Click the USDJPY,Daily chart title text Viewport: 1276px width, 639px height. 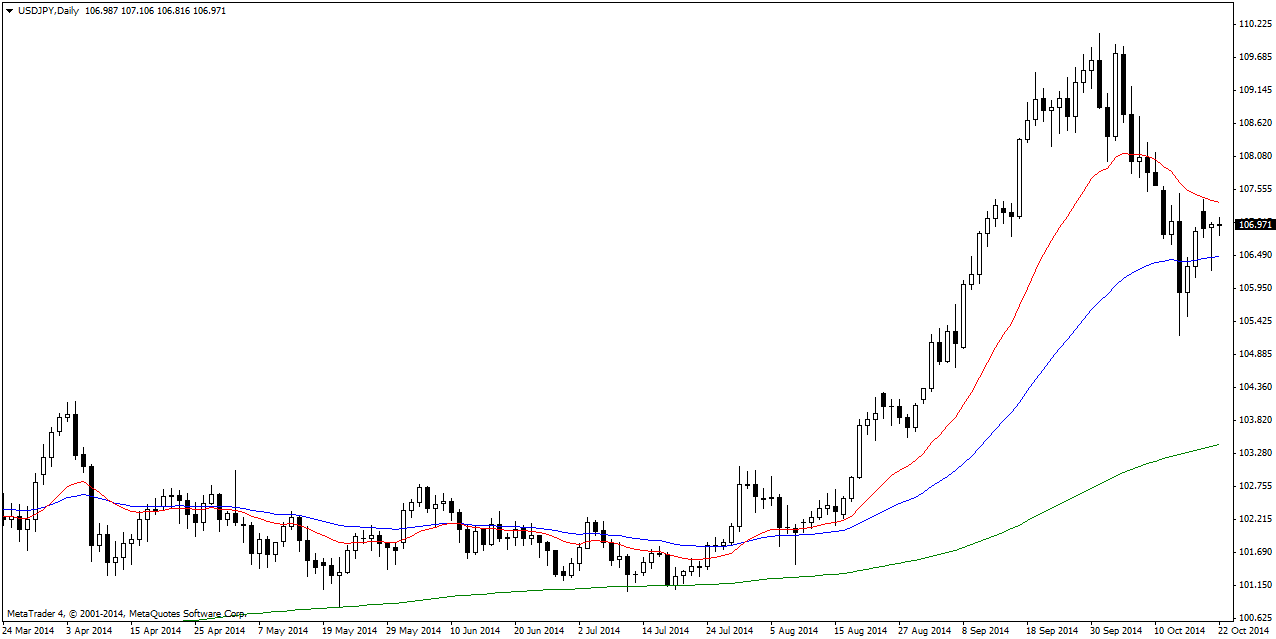pos(49,10)
